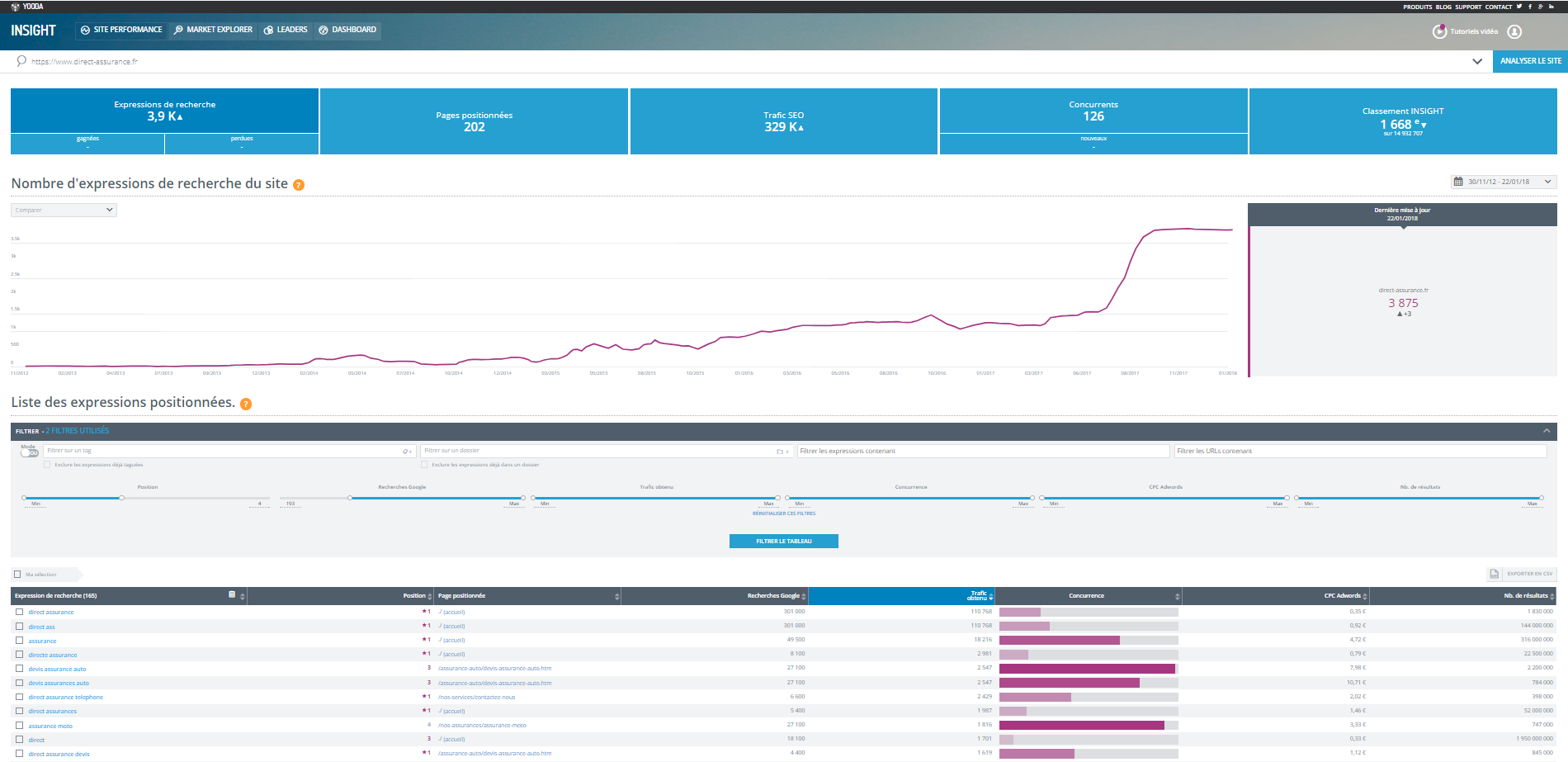Image resolution: width=1568 pixels, height=762 pixels.
Task: Open the Contact top link
Action: click(x=1499, y=7)
